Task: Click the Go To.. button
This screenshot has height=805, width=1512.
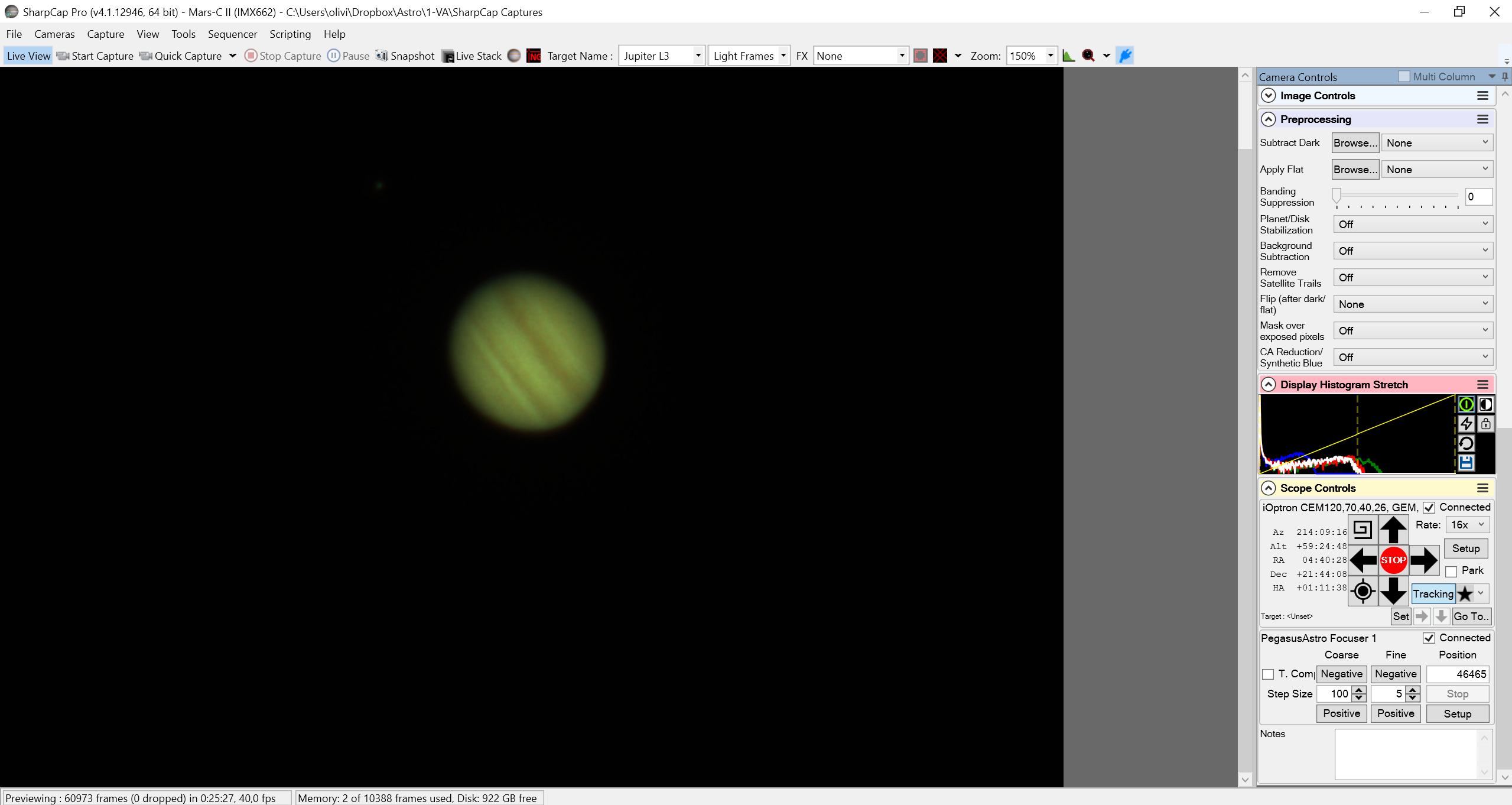Action: pos(1471,616)
